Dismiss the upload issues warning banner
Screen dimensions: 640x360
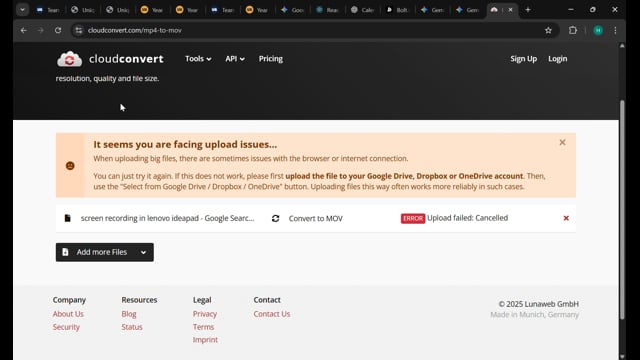point(562,142)
